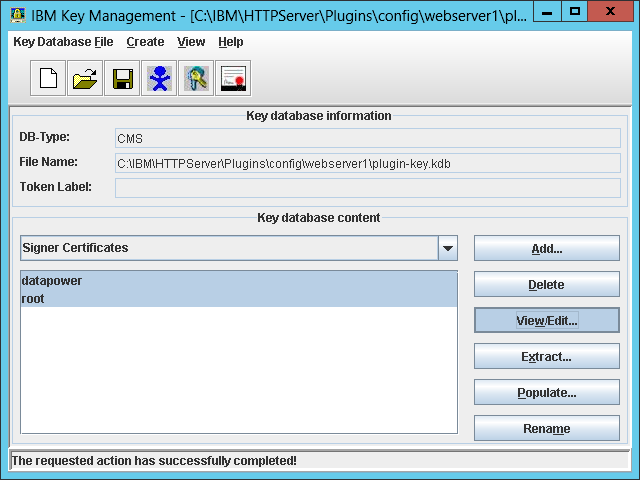Open the Create menu

point(145,42)
